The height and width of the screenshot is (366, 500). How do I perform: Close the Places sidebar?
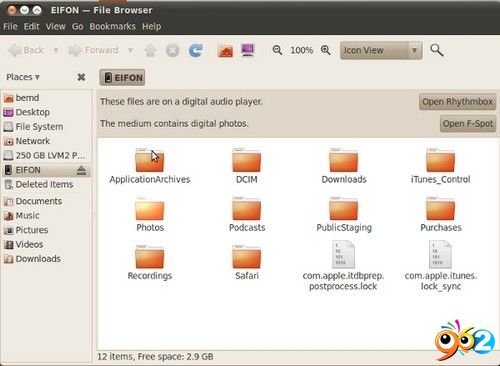click(x=81, y=77)
